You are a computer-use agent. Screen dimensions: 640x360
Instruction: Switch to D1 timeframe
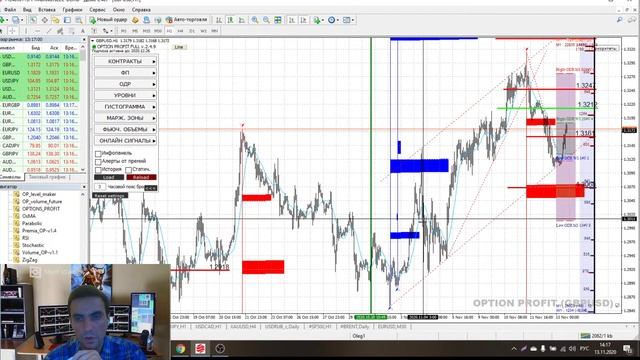point(192,31)
